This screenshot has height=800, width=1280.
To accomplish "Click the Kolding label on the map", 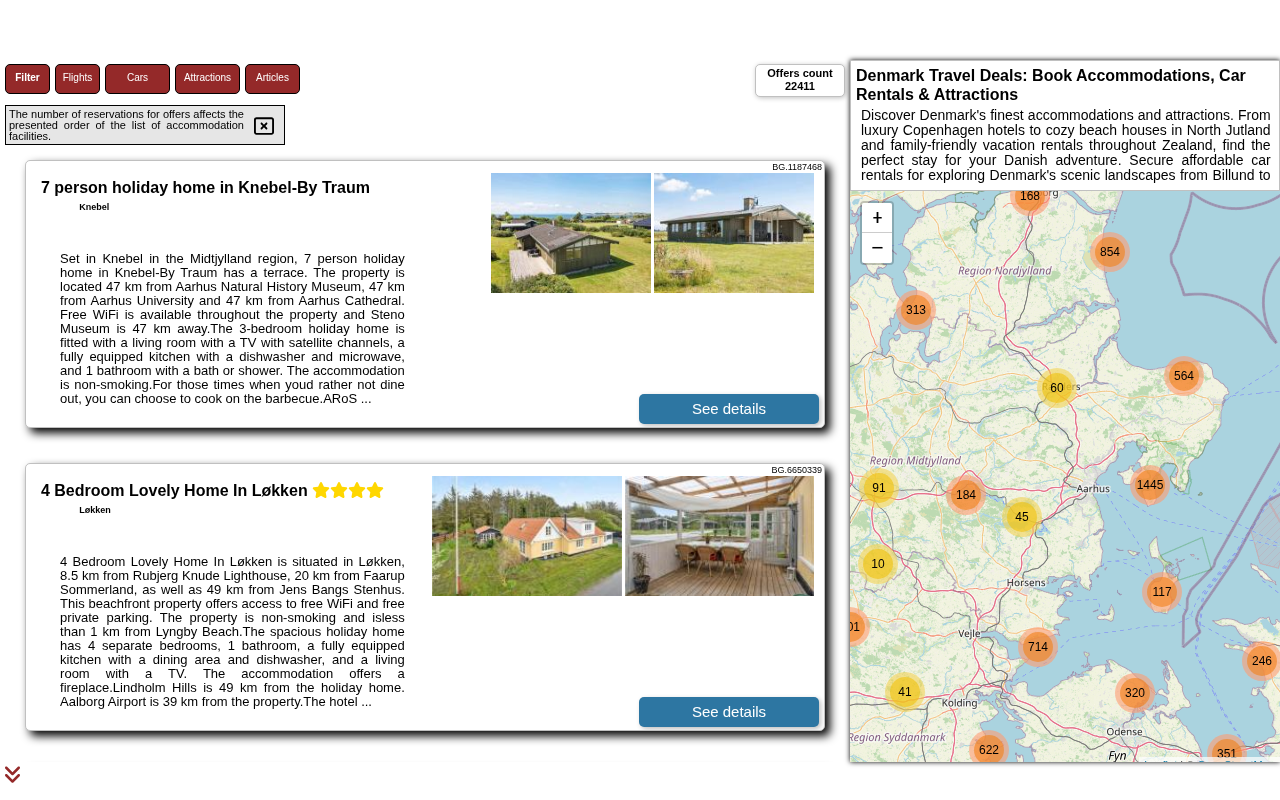I will click(x=959, y=703).
